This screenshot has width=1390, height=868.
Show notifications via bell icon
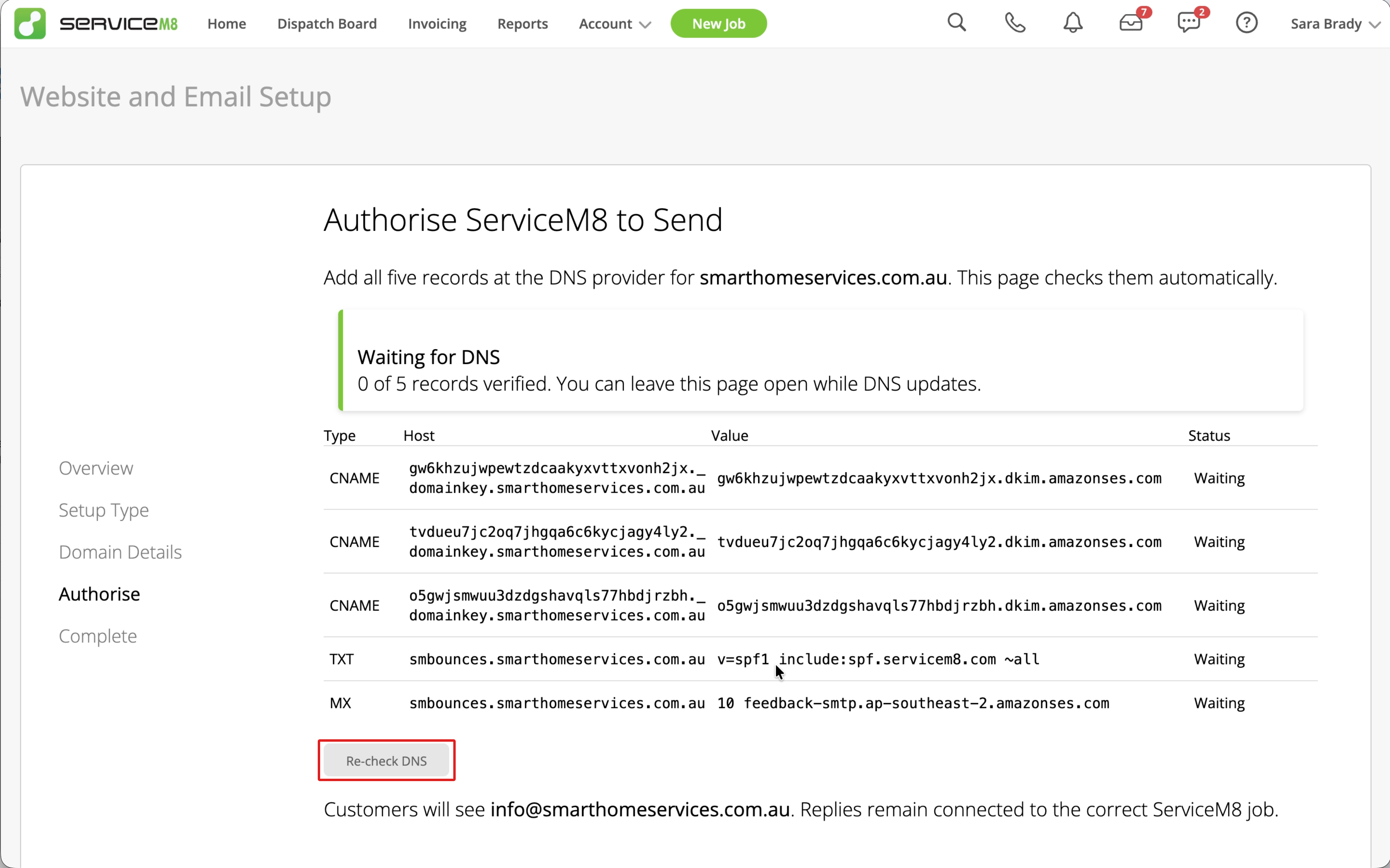tap(1073, 23)
